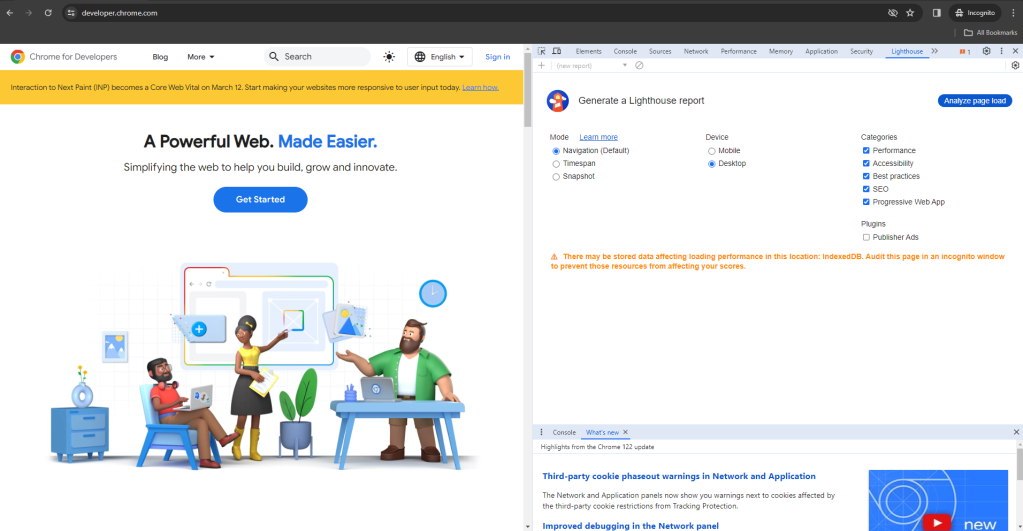Click the clear all reports icon
The image size is (1023, 531).
coord(639,65)
